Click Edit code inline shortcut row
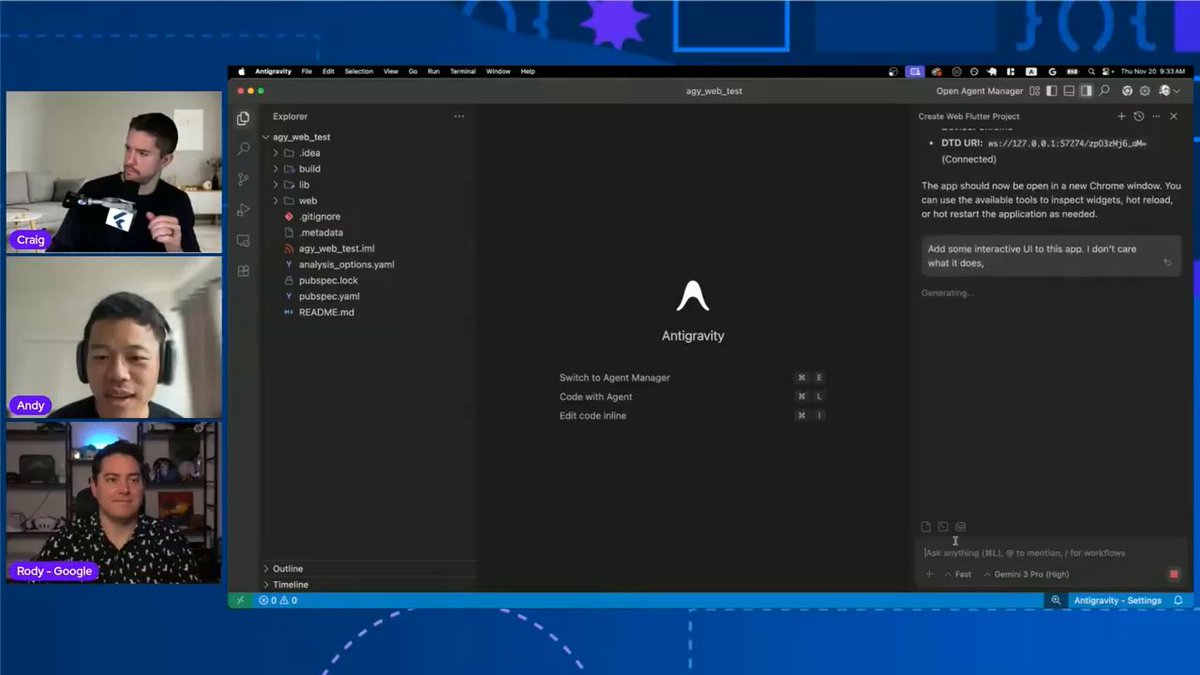Viewport: 1200px width, 675px height. (692, 415)
